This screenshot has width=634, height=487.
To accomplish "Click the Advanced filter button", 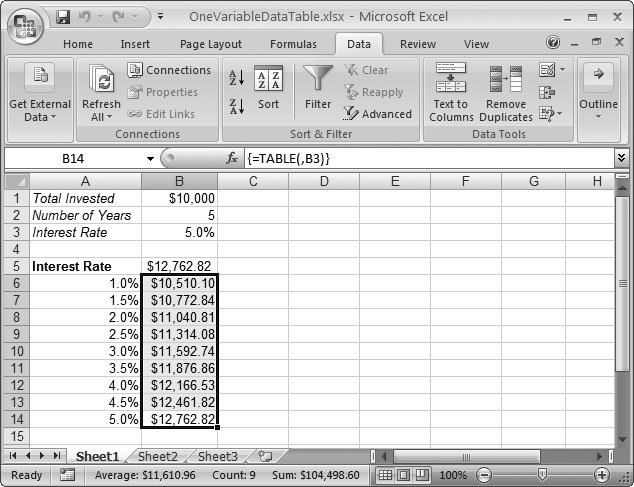I will 377,114.
